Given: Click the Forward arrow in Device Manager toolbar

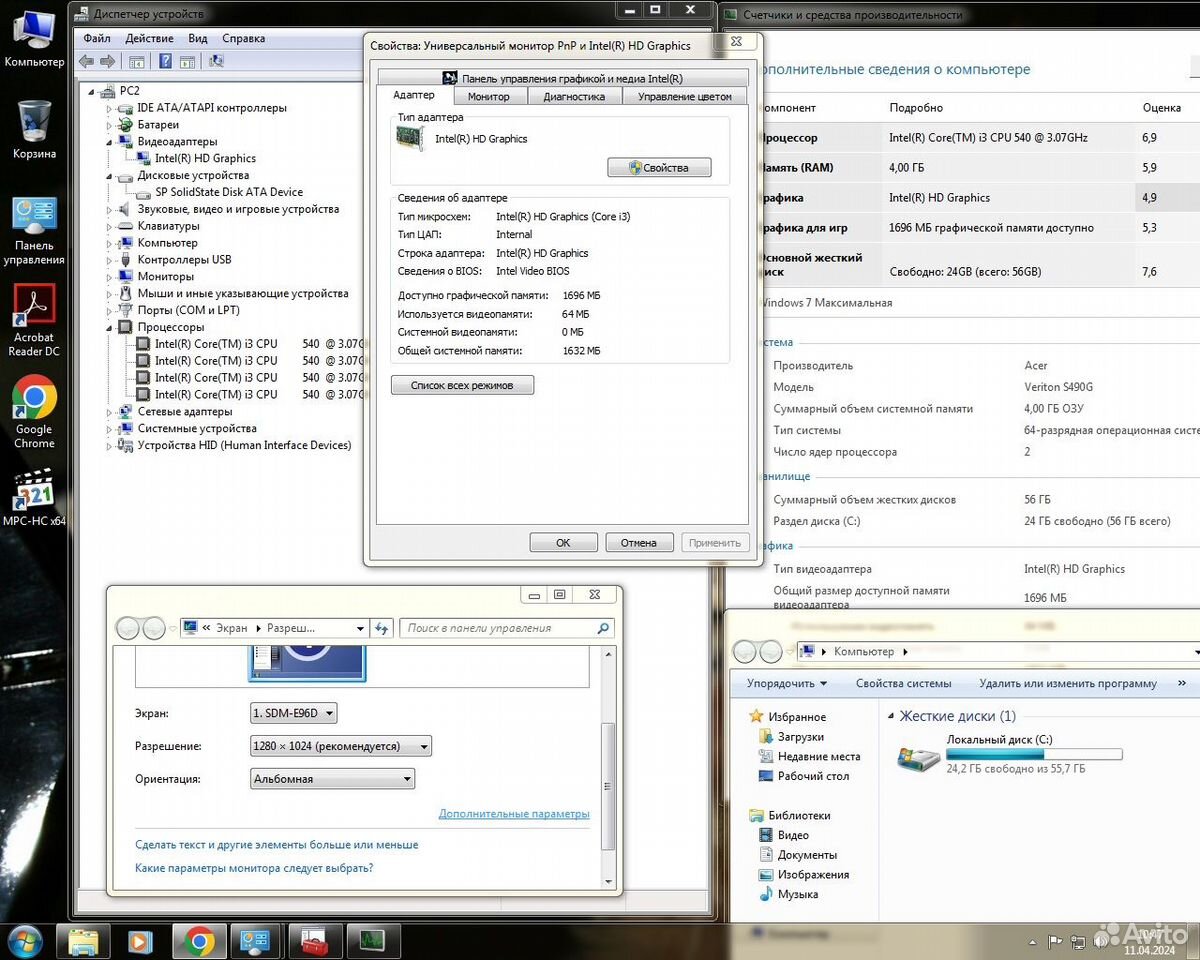Looking at the screenshot, I should pyautogui.click(x=107, y=61).
